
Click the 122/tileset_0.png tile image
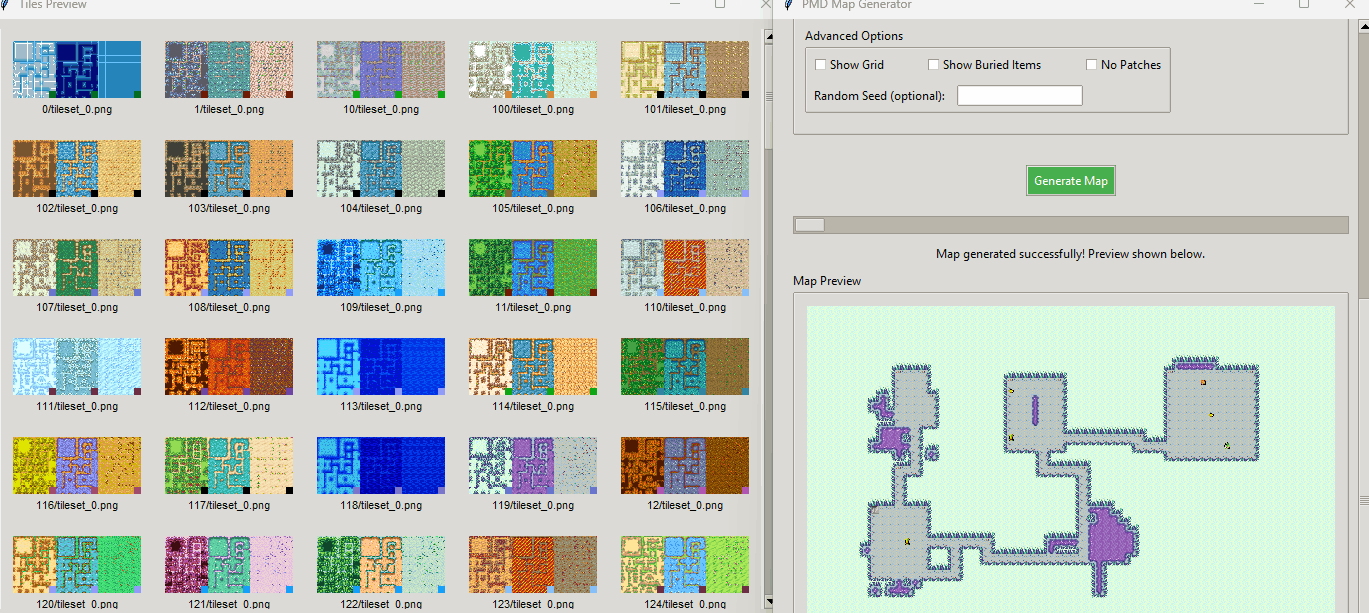[381, 564]
